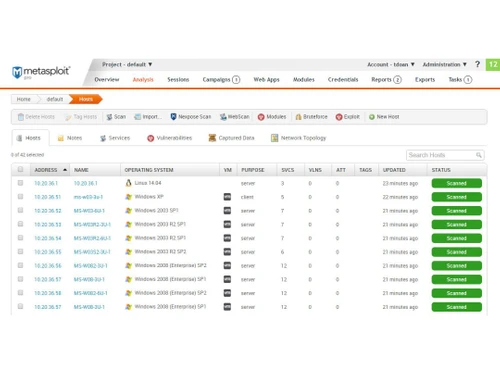Open the Credentials menu item
500x375 pixels.
[x=343, y=80]
